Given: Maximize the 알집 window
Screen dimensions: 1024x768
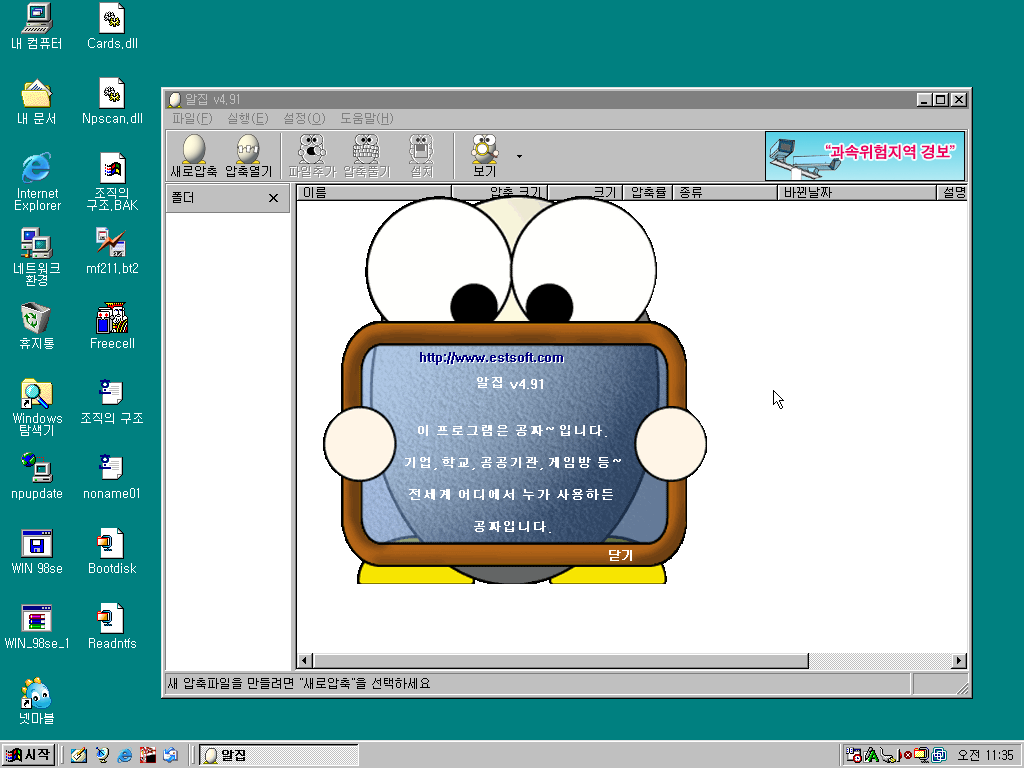Looking at the screenshot, I should [x=940, y=99].
